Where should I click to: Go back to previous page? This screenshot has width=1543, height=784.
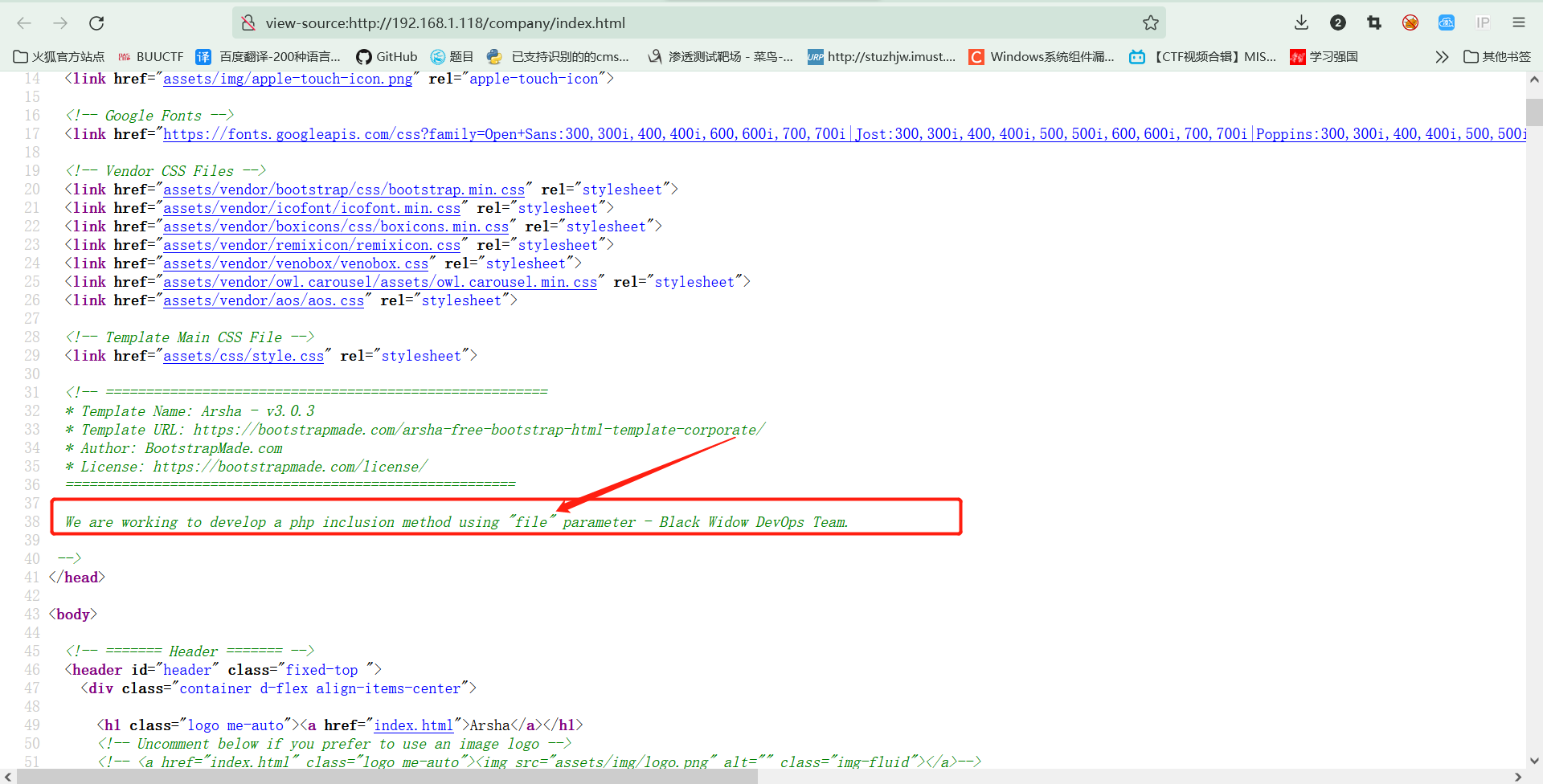coord(24,23)
